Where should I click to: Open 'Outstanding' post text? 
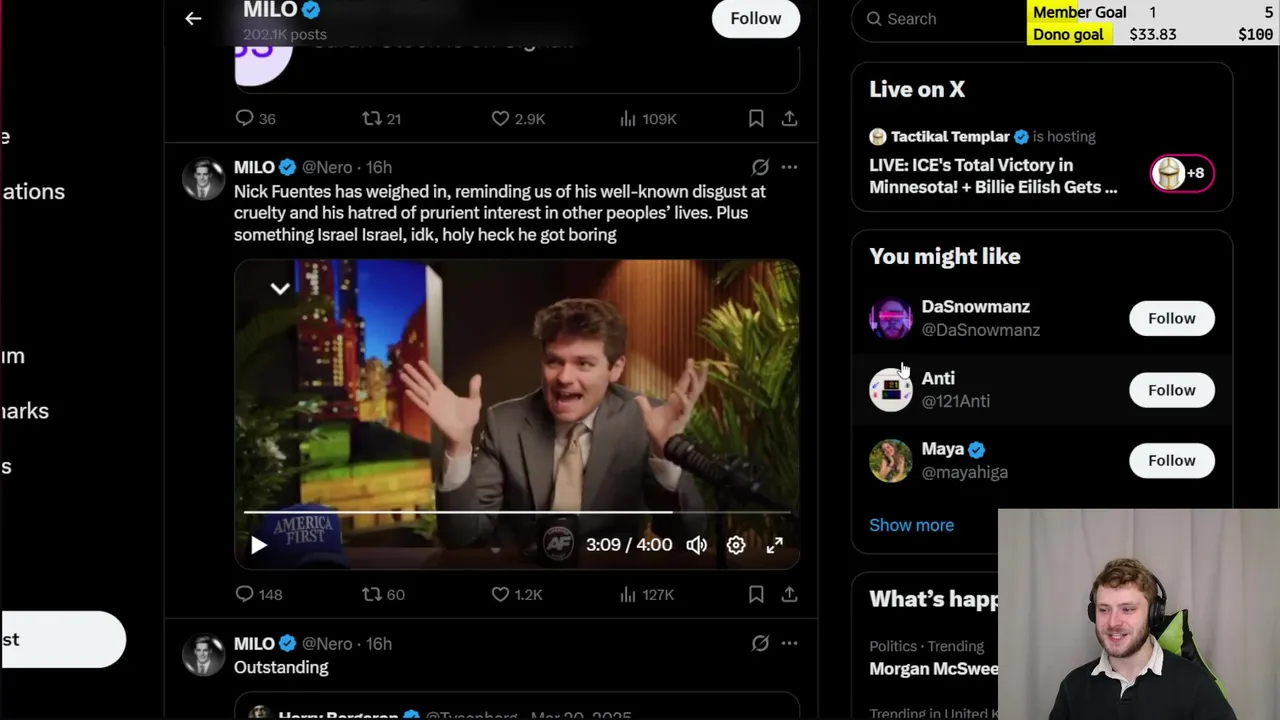pyautogui.click(x=281, y=667)
